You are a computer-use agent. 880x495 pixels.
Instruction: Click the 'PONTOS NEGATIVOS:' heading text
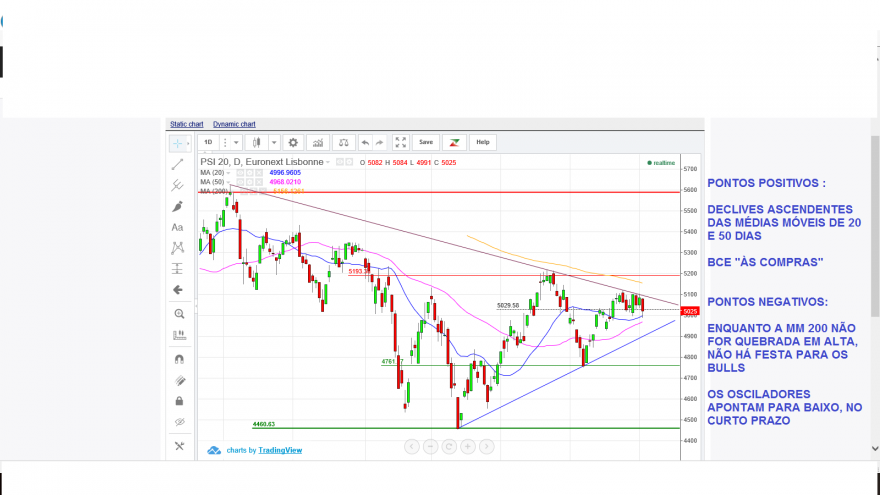coord(767,302)
